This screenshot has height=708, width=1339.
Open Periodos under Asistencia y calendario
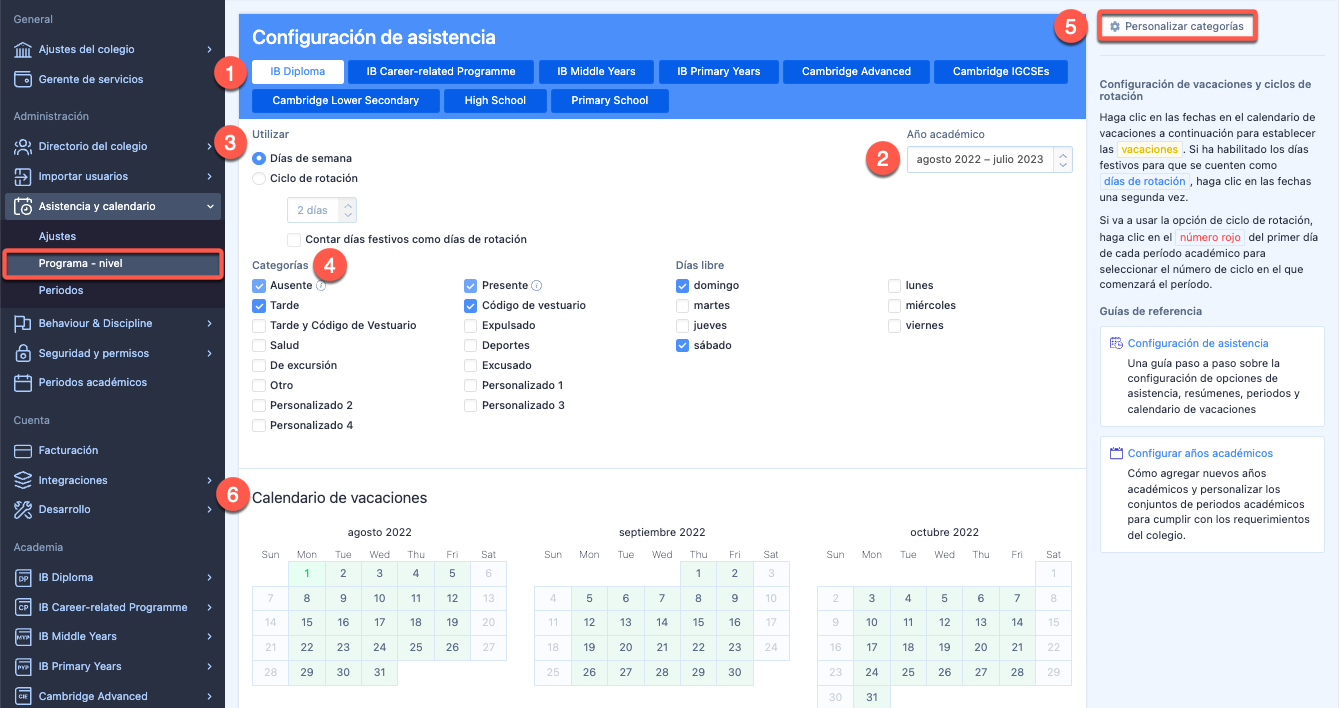click(x=61, y=290)
